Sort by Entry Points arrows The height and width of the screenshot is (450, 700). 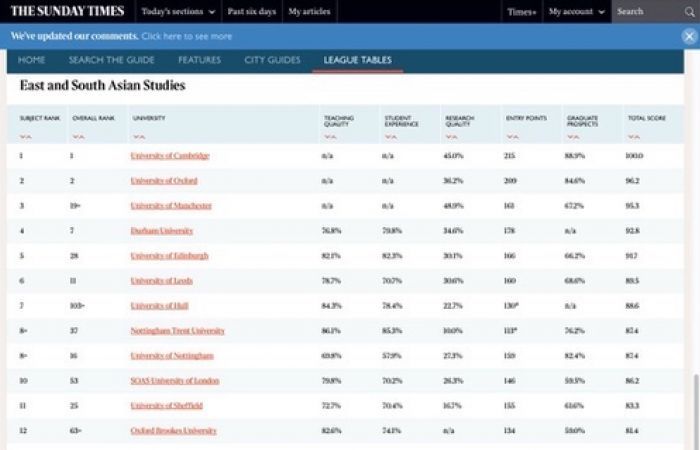coord(512,136)
